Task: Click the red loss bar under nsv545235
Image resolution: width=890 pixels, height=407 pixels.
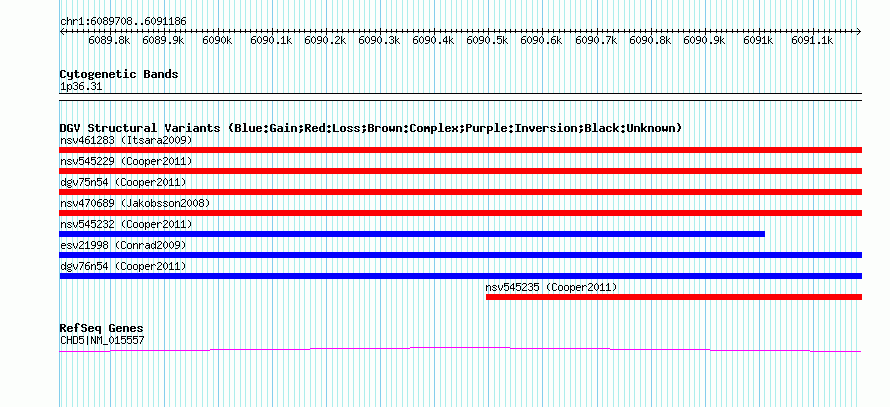Action: (674, 297)
